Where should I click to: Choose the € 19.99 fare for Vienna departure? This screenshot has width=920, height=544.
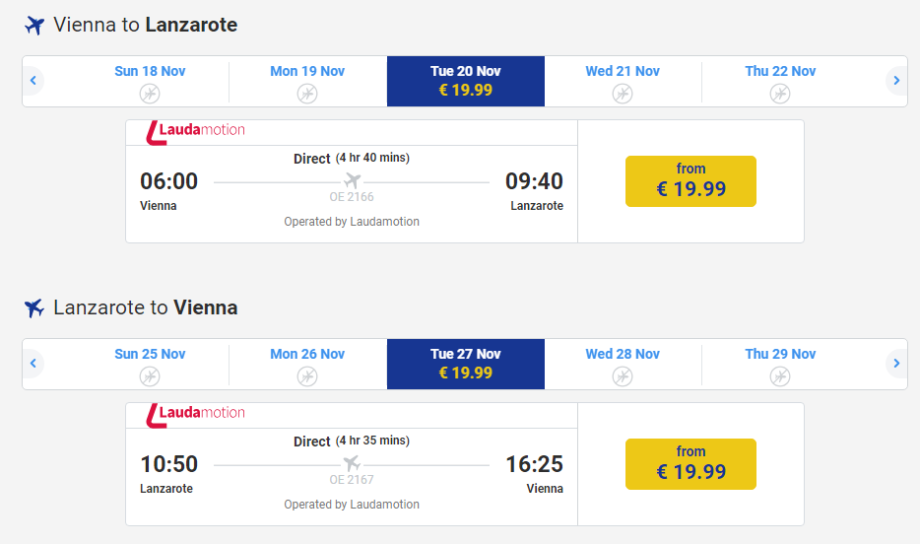[690, 181]
